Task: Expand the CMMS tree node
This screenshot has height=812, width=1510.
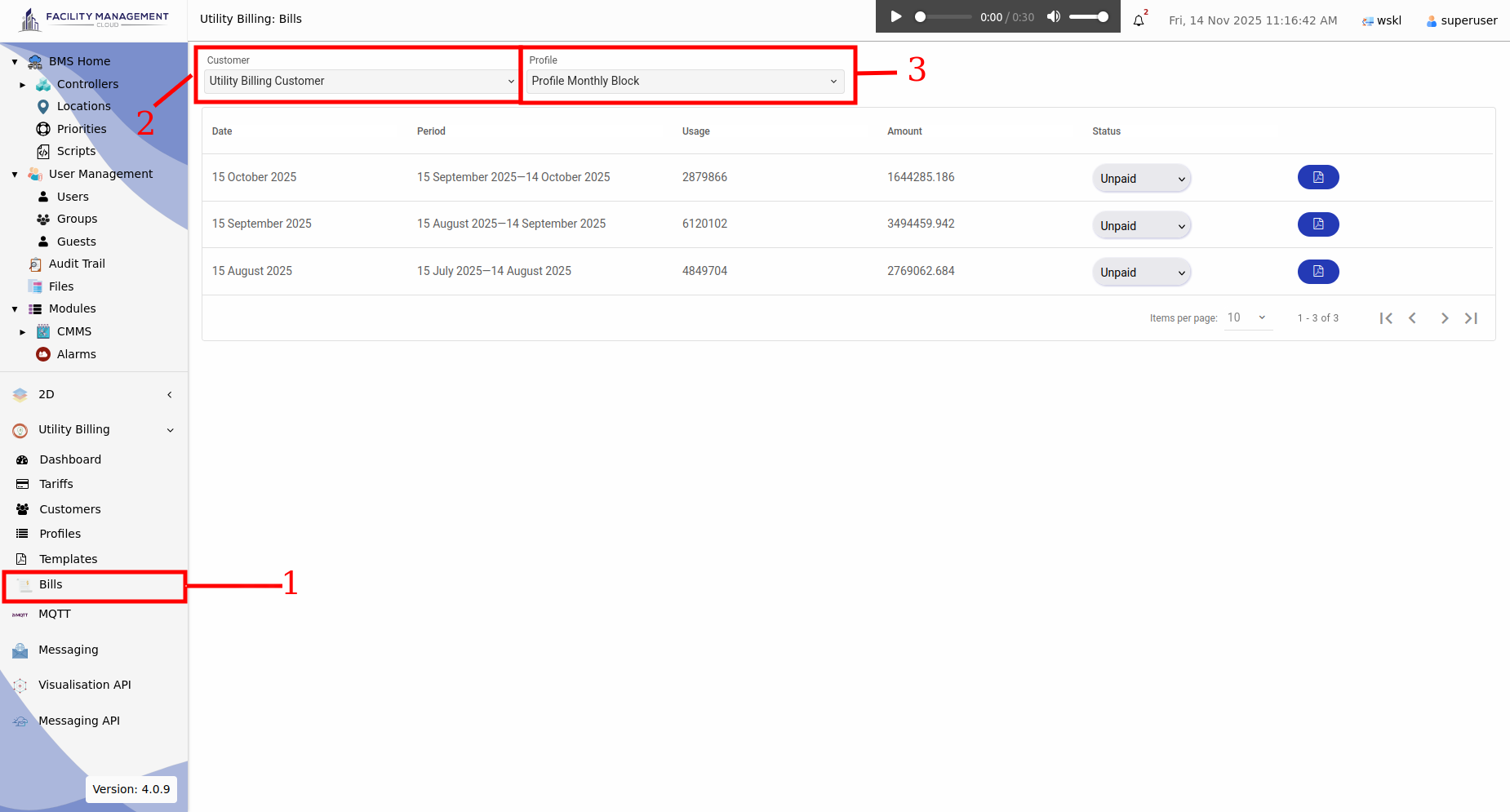Action: click(x=23, y=332)
